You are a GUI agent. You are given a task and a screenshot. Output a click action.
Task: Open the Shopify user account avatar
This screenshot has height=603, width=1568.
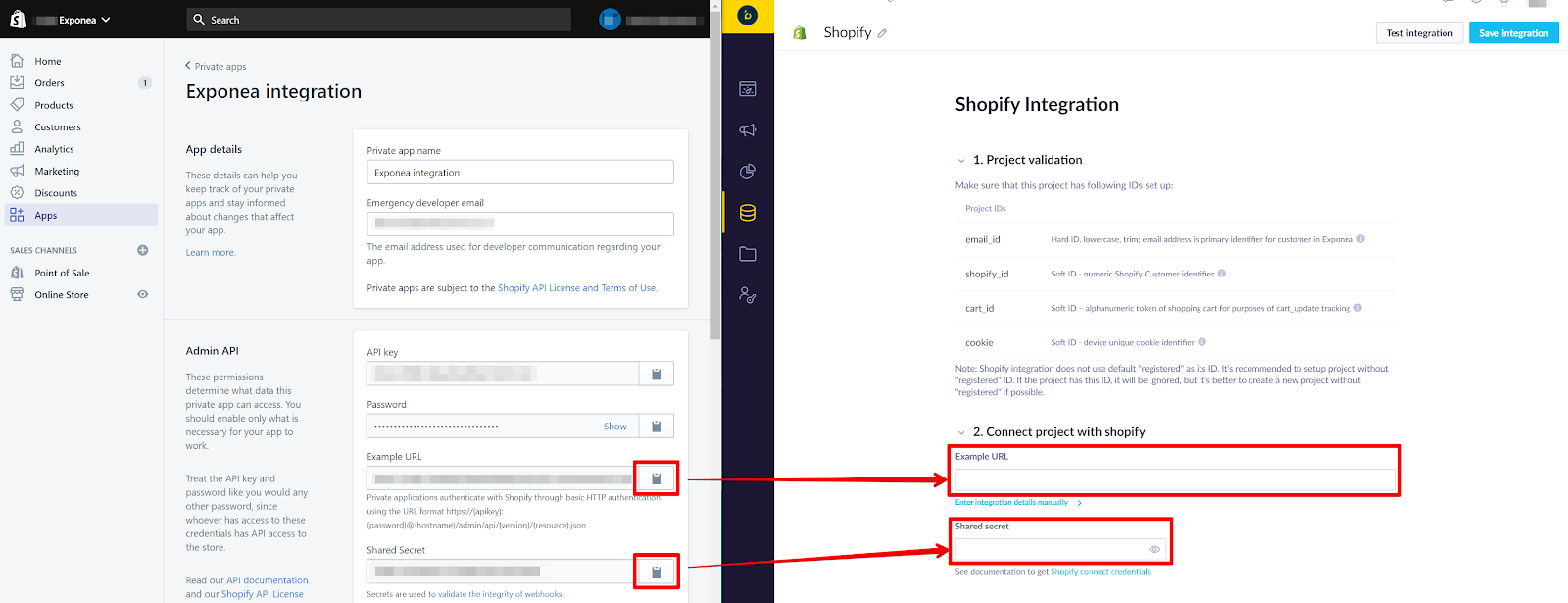coord(610,20)
